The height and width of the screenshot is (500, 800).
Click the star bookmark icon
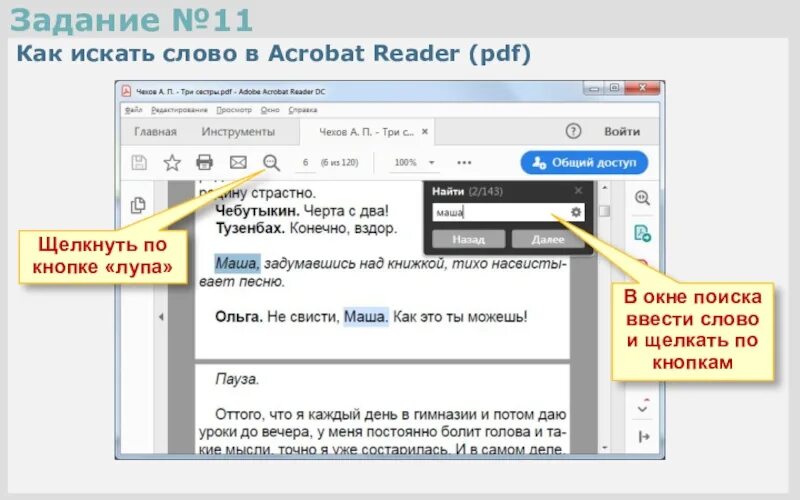(x=172, y=162)
